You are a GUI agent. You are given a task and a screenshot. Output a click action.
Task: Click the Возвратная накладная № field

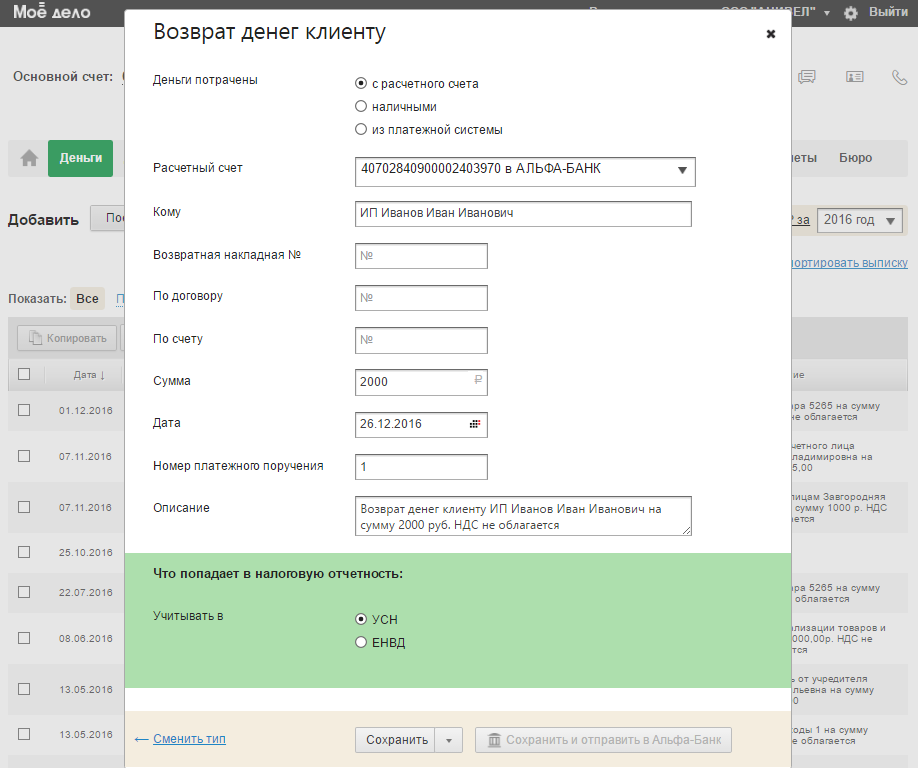click(421, 256)
